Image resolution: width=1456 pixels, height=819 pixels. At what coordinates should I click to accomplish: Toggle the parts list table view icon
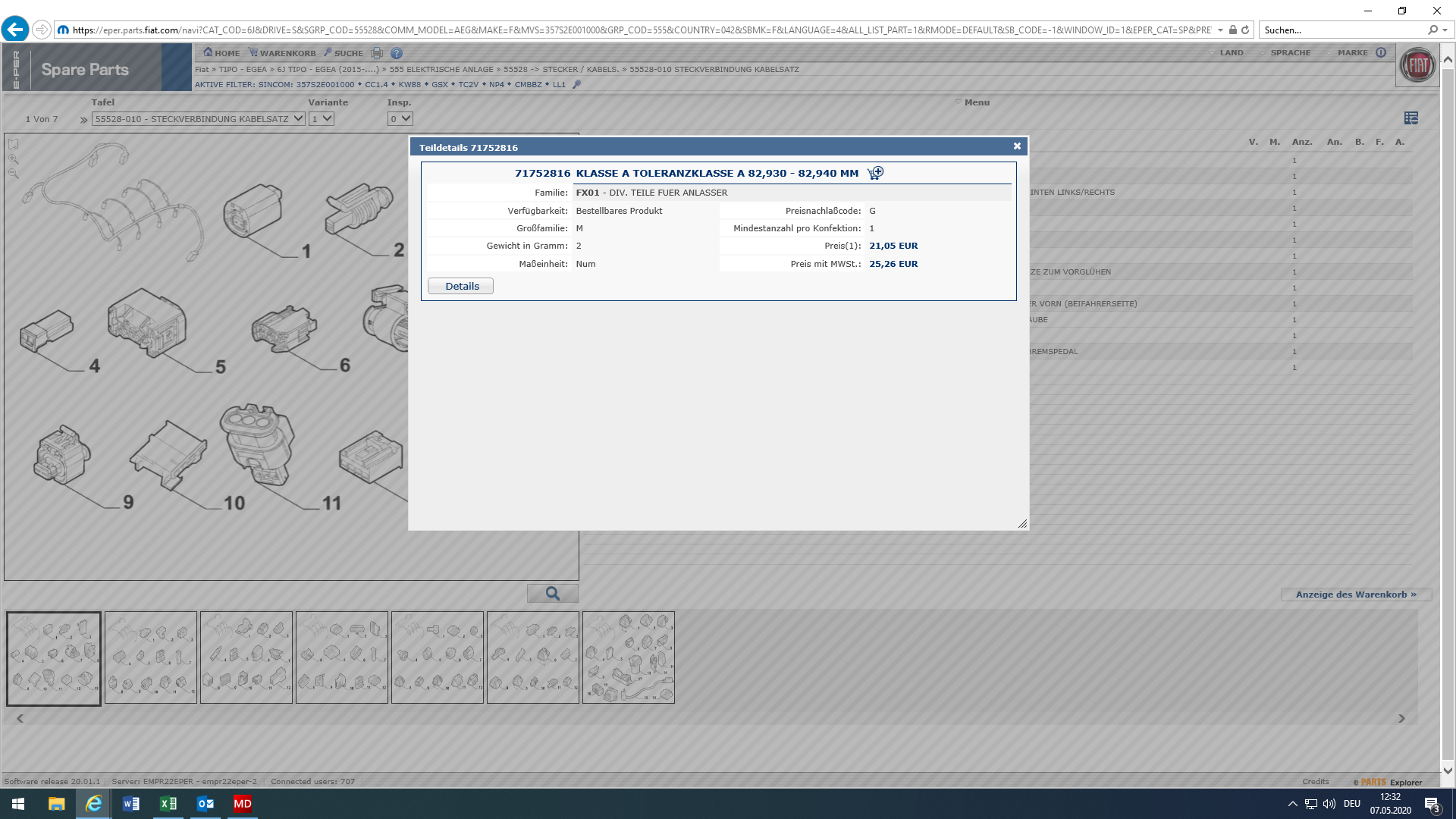coord(1410,118)
